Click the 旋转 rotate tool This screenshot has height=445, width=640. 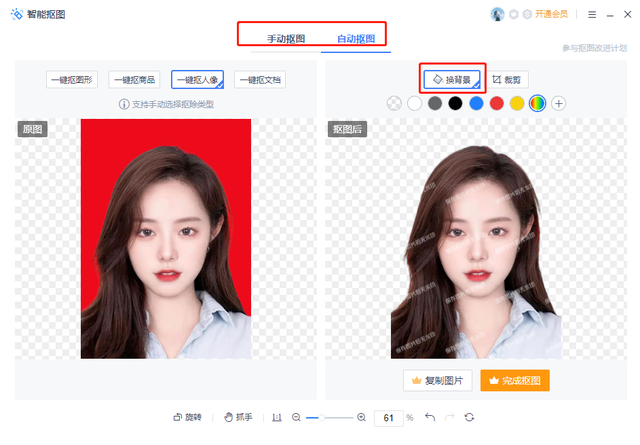tap(187, 417)
